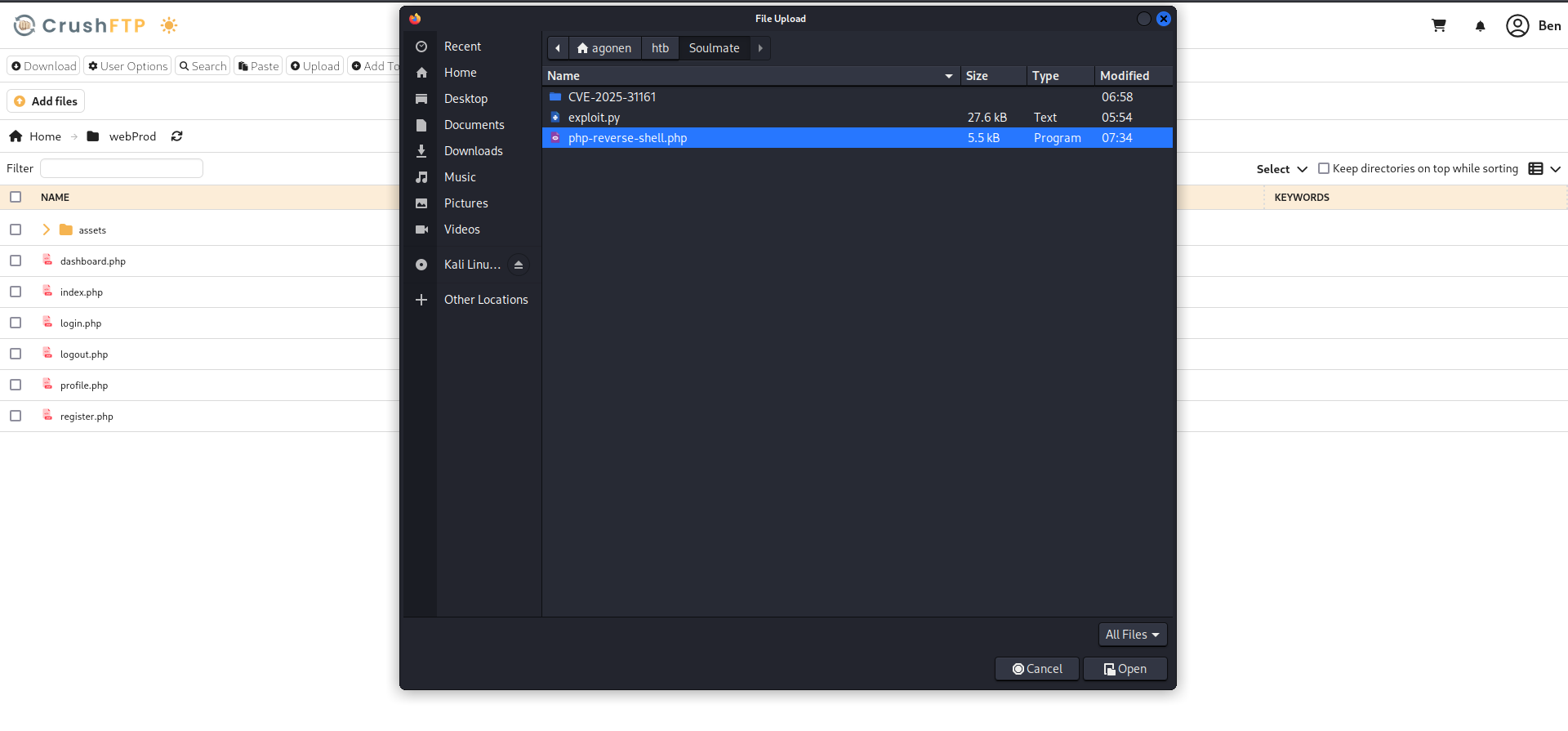The width and height of the screenshot is (1568, 731).
Task: Open Ben user profile icon
Action: 1517,25
